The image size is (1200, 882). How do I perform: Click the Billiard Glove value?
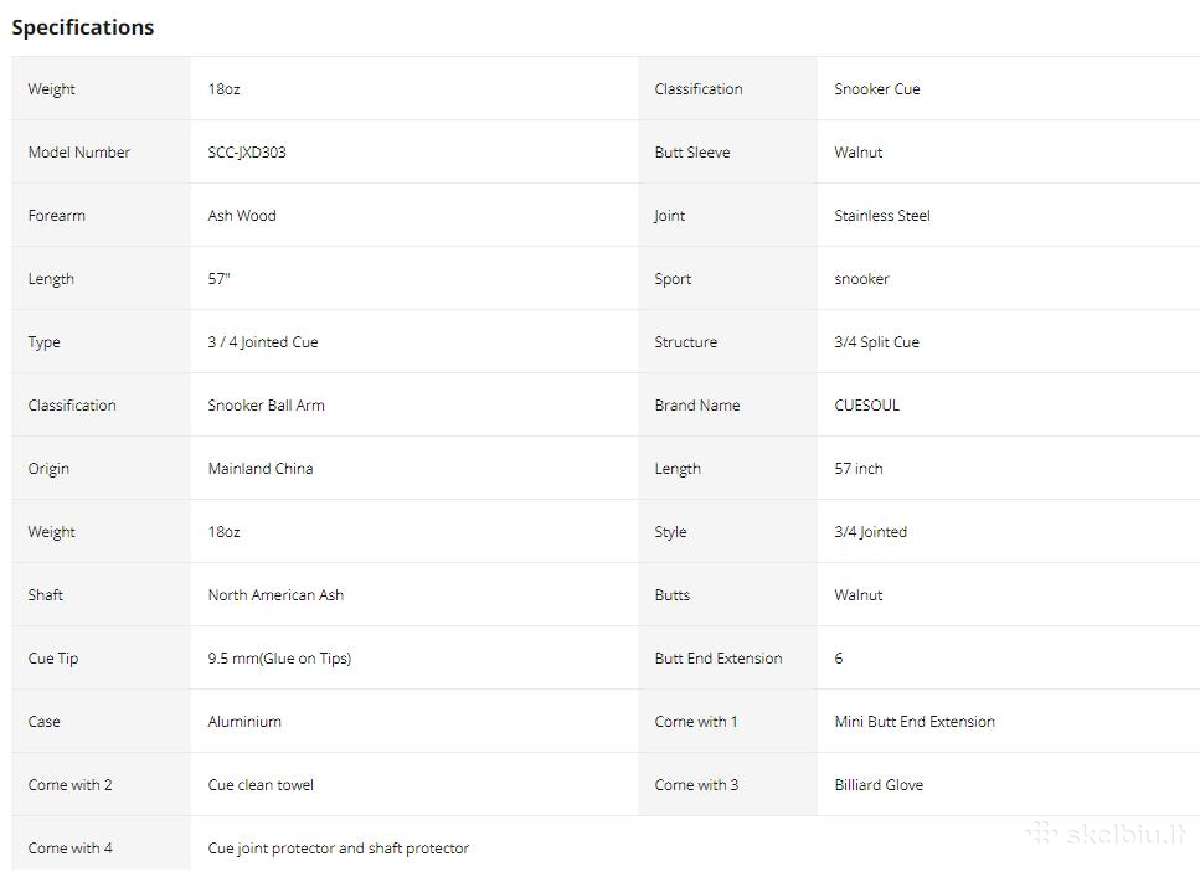[x=879, y=785]
